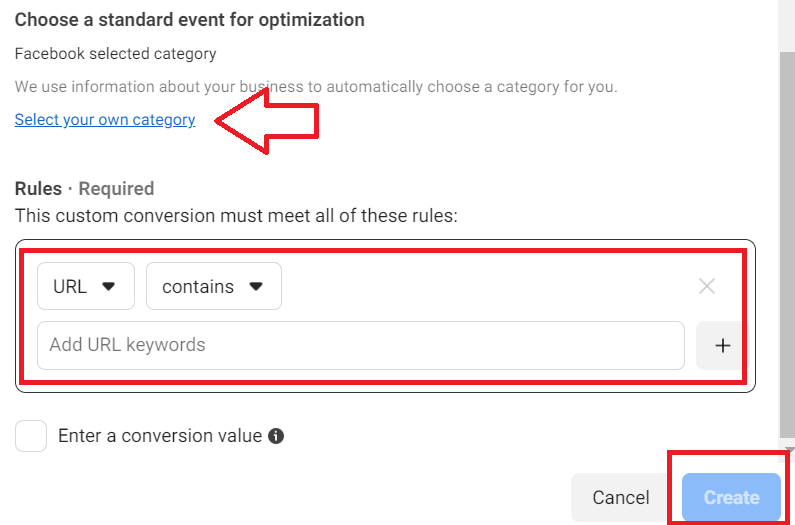Follow the Select your own category link
The height and width of the screenshot is (525, 795).
point(105,120)
